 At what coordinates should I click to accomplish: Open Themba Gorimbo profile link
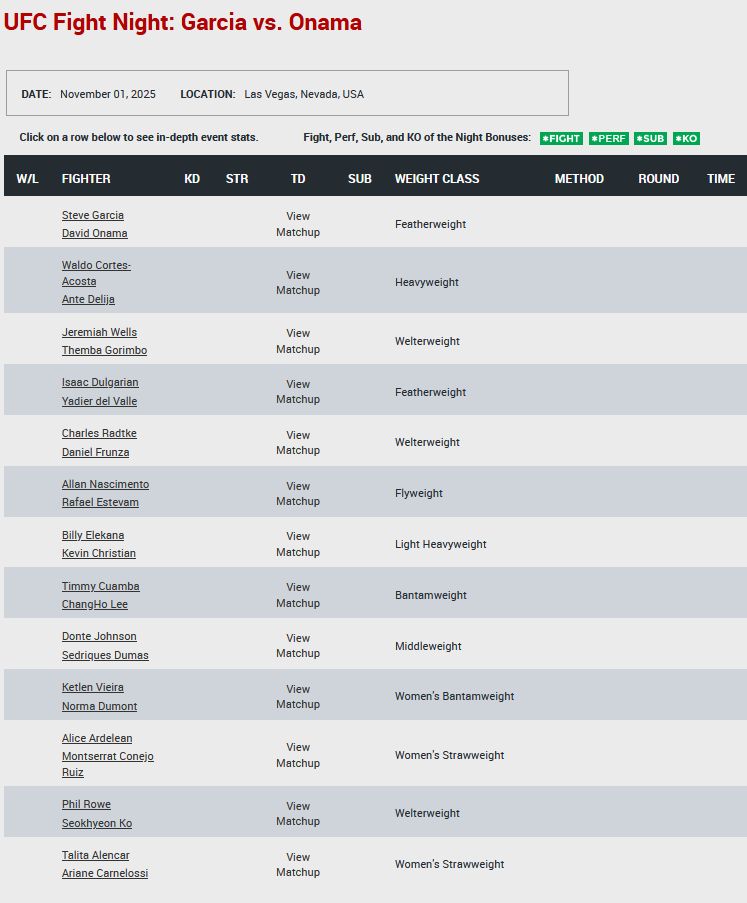pyautogui.click(x=104, y=350)
